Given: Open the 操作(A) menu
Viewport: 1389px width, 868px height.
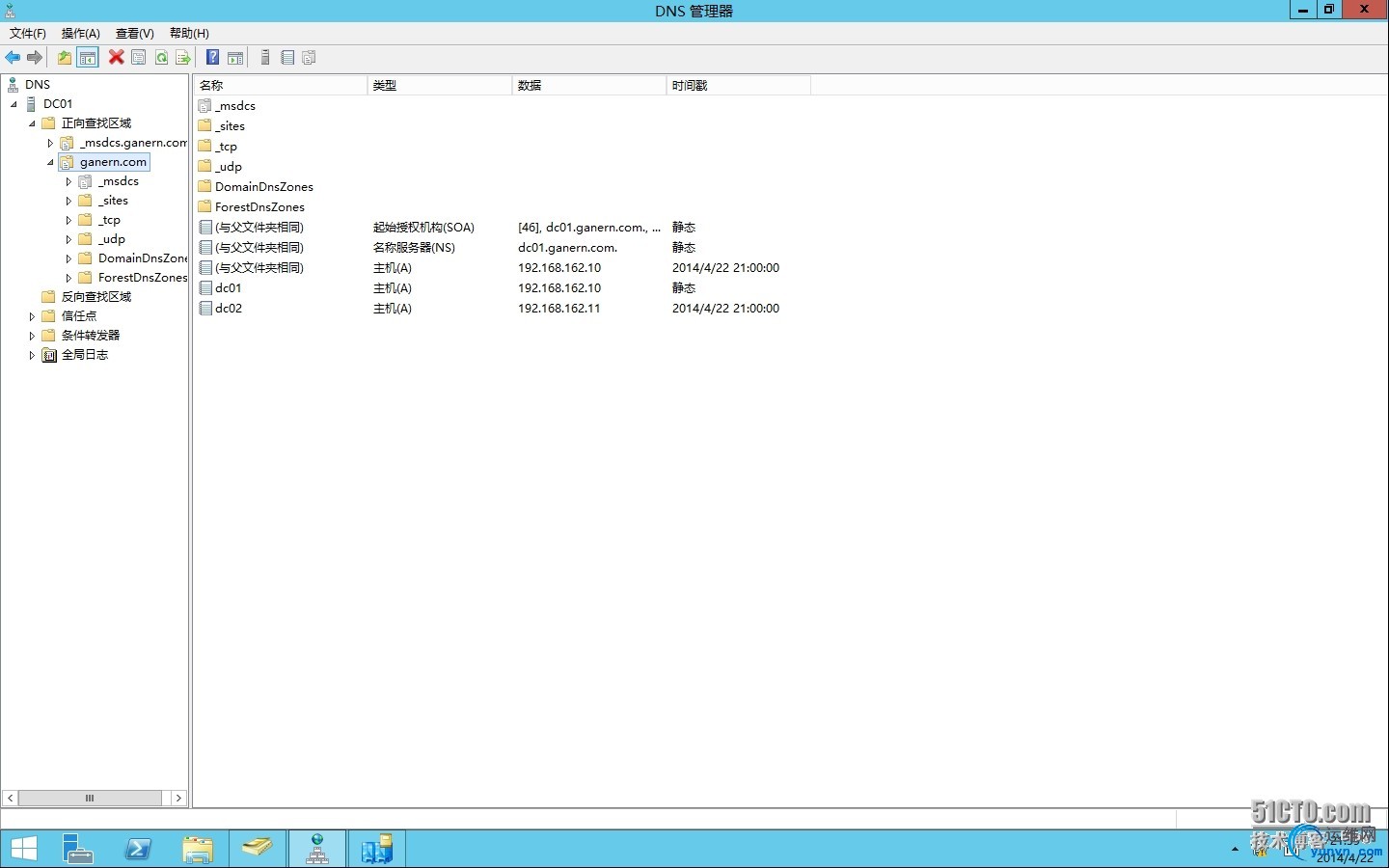Looking at the screenshot, I should tap(81, 33).
